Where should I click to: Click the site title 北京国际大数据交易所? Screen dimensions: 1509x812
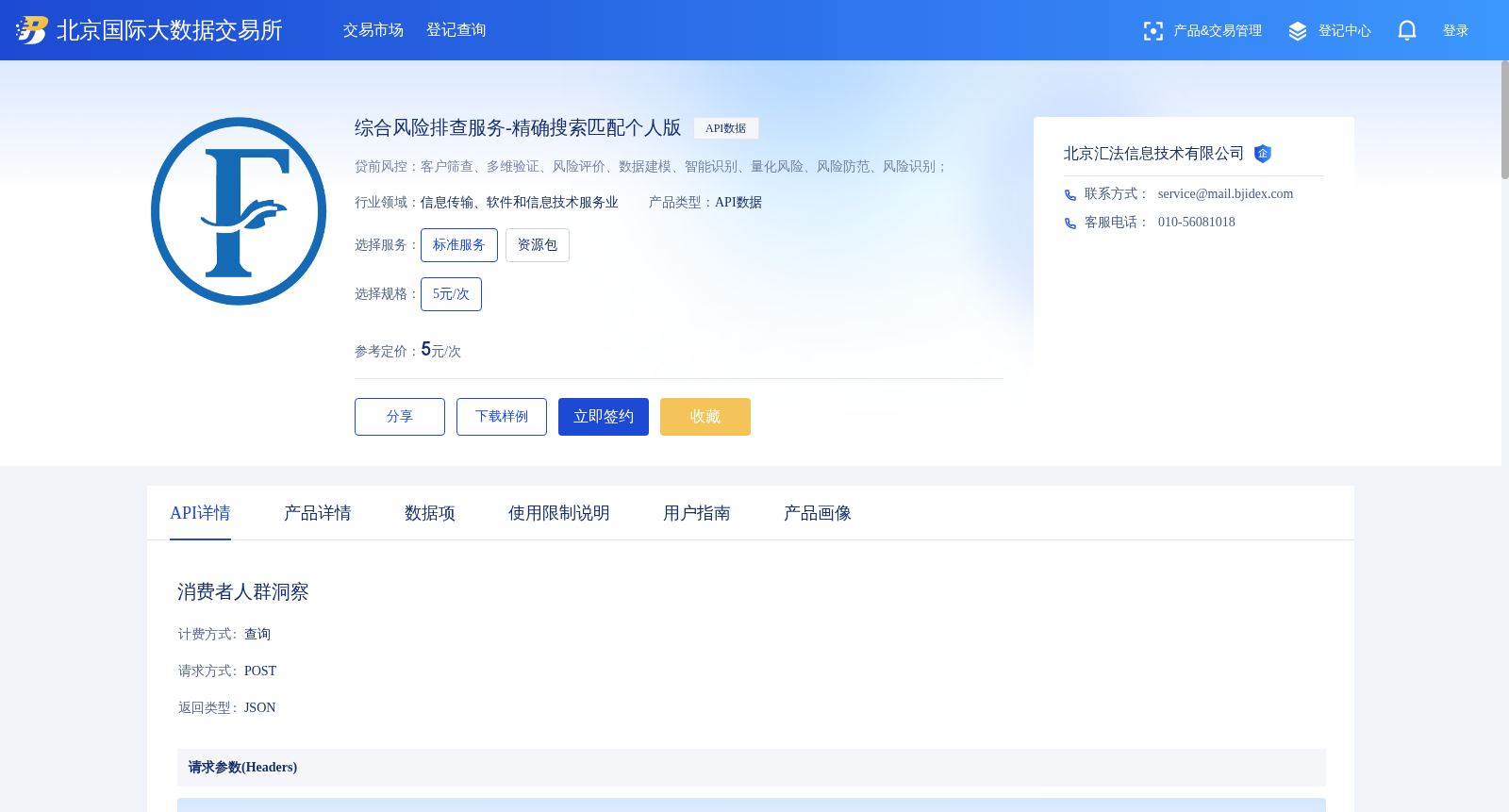coord(170,30)
